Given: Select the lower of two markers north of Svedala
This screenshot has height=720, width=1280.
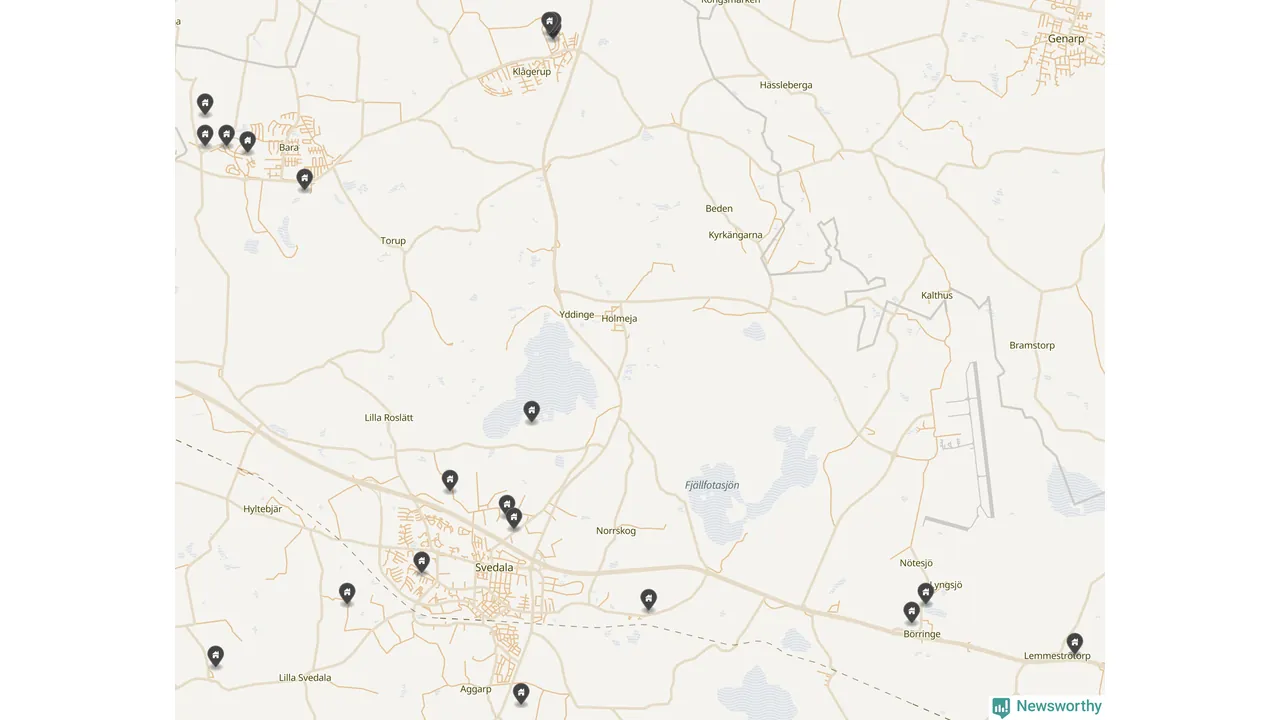Looking at the screenshot, I should click(514, 517).
